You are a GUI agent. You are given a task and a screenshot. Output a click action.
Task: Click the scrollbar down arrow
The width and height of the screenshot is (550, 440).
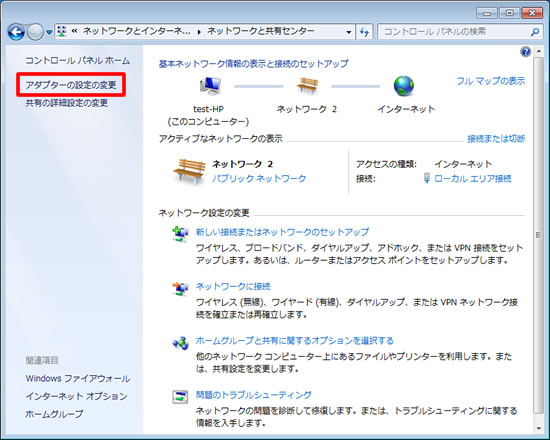(538, 428)
